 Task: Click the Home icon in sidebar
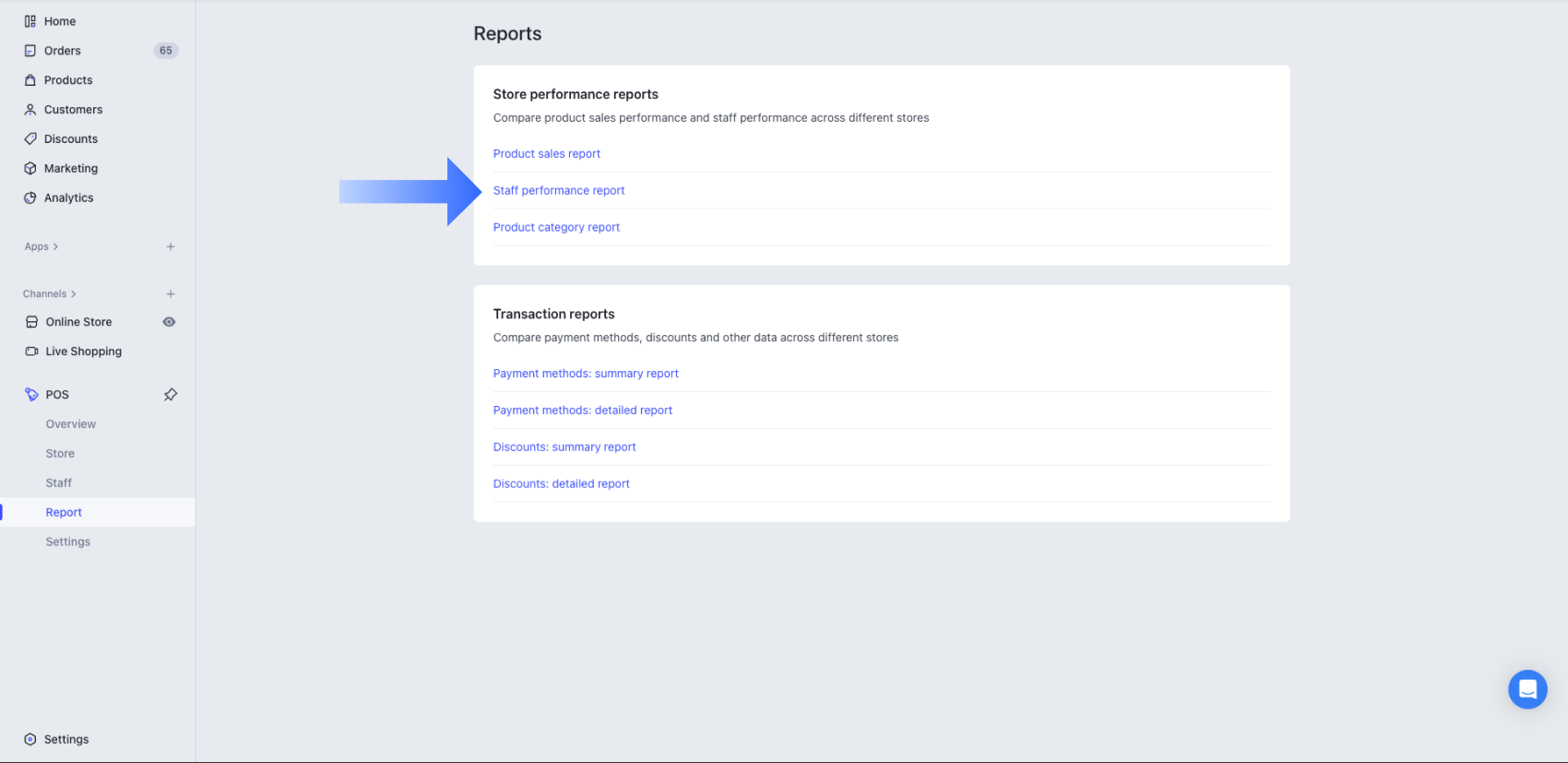click(x=30, y=21)
